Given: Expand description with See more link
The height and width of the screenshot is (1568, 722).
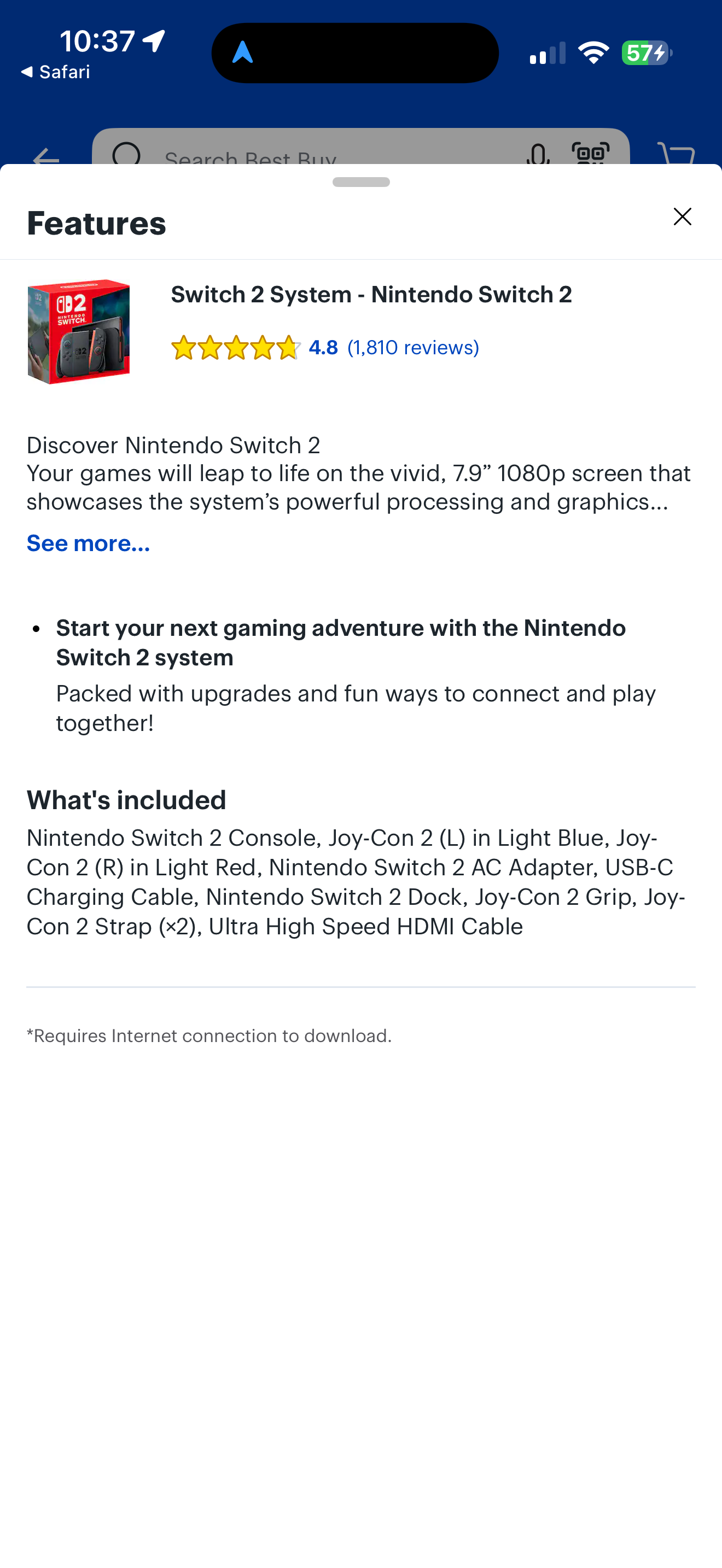Looking at the screenshot, I should (88, 543).
